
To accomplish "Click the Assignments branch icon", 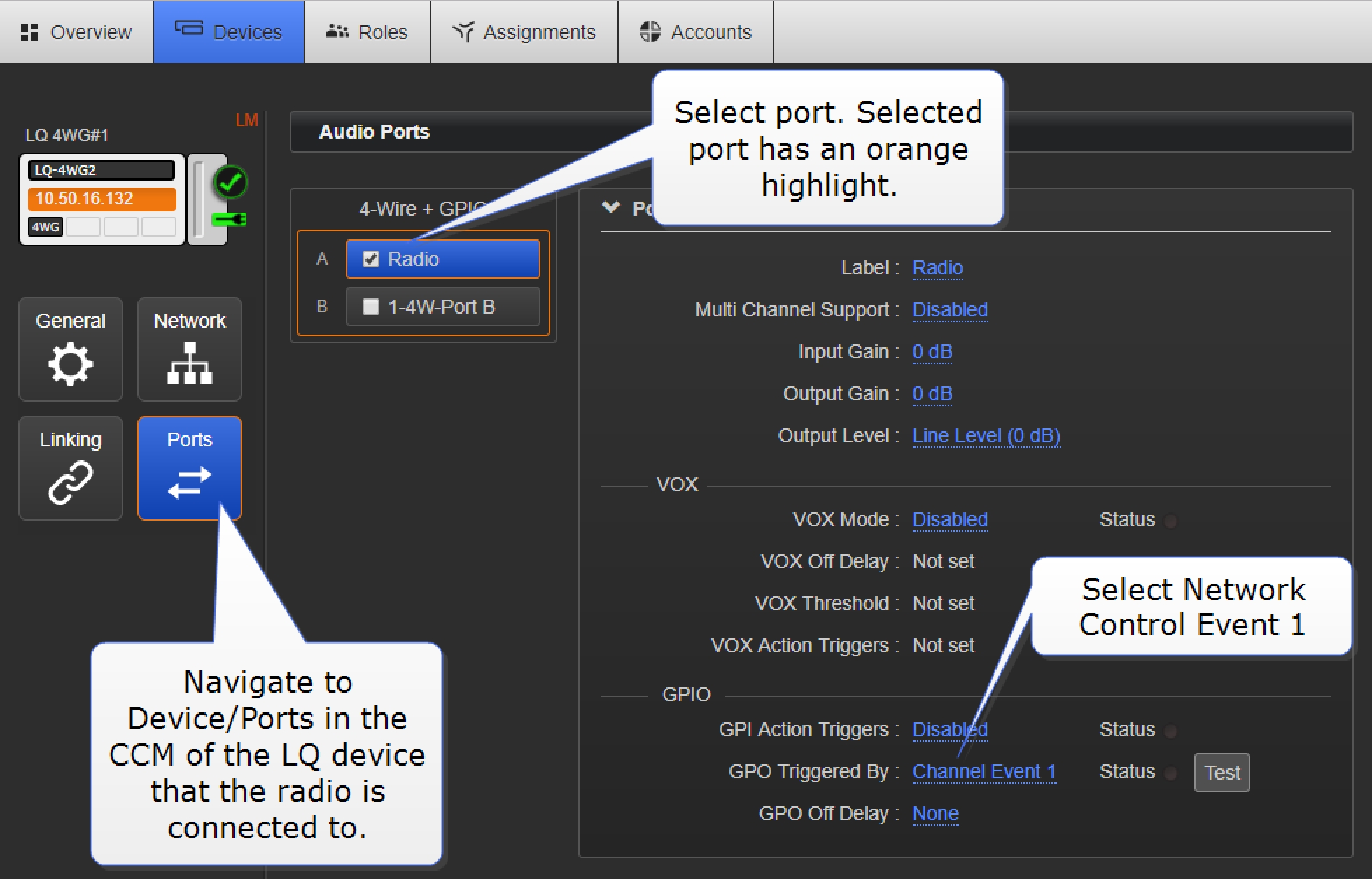I will 524,31.
